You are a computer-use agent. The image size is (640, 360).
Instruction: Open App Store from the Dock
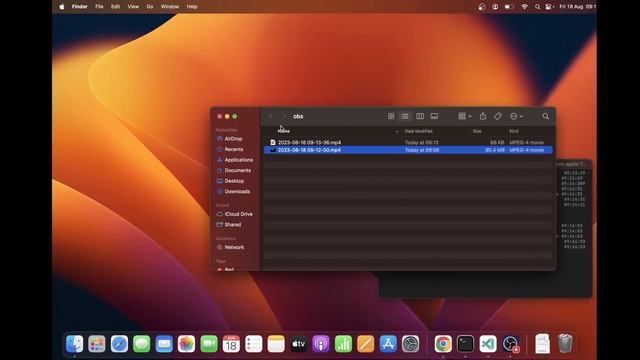[x=388, y=344]
